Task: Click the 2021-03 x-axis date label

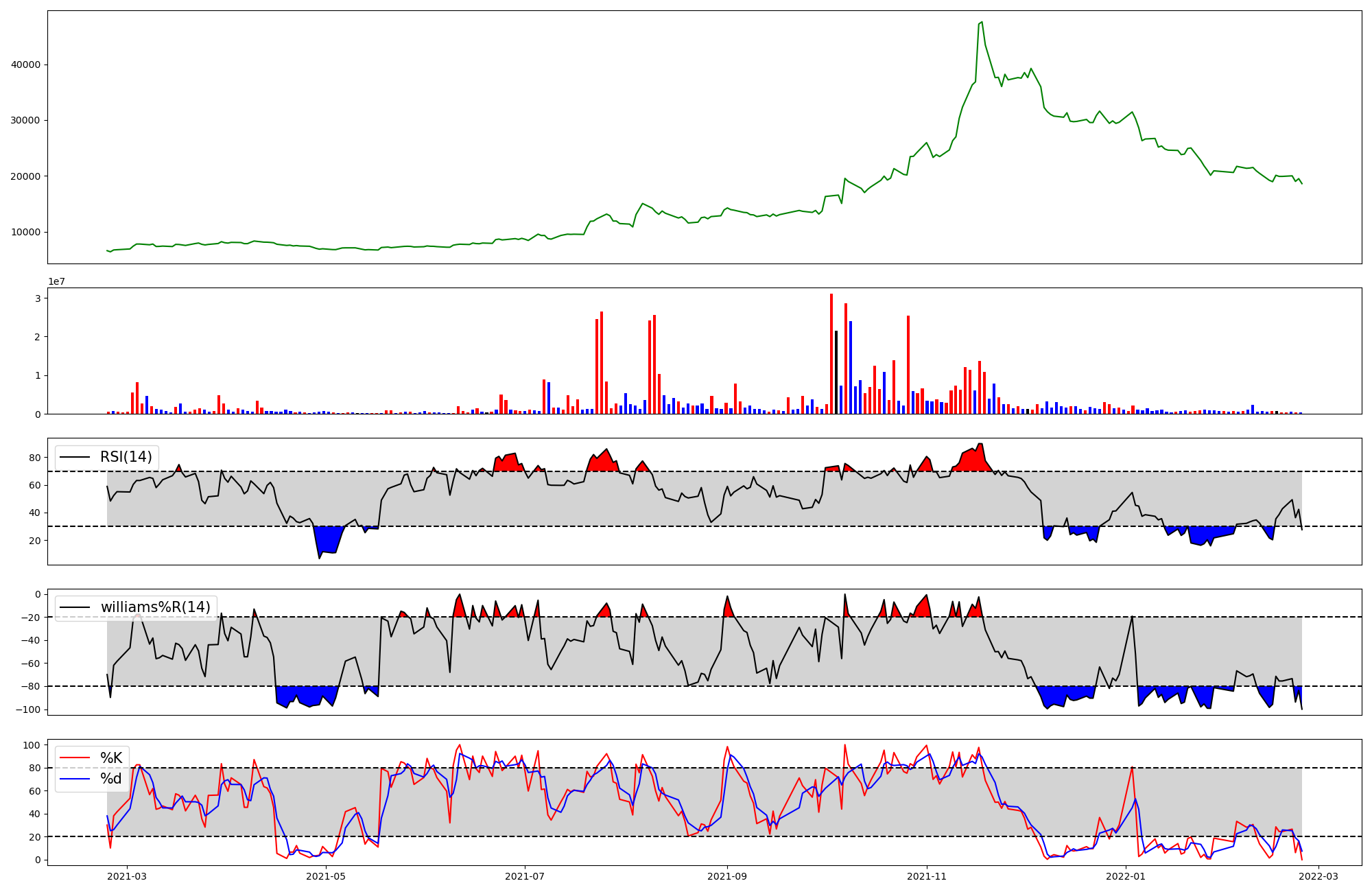Action: pos(127,876)
